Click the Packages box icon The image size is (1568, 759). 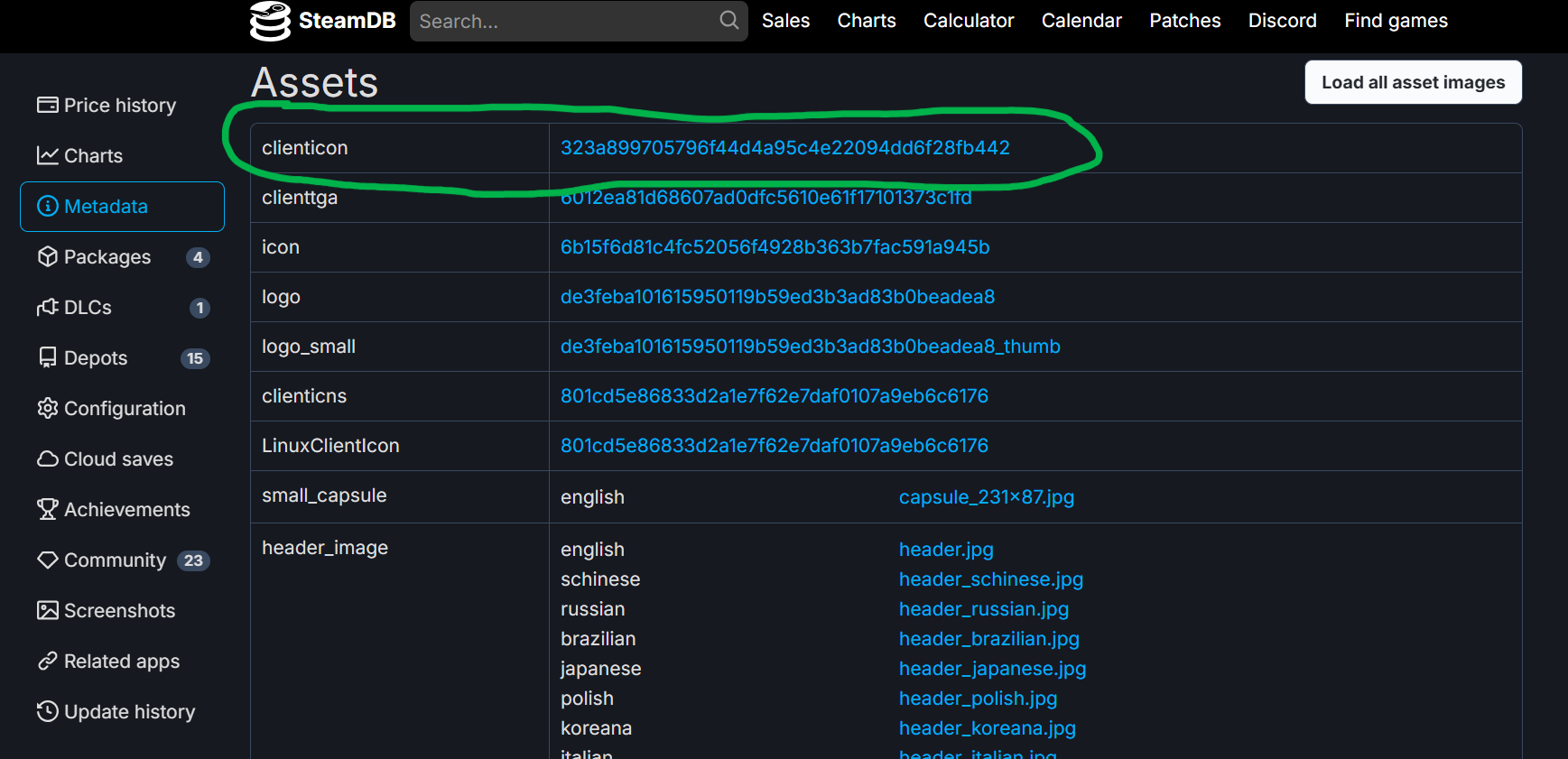[47, 257]
